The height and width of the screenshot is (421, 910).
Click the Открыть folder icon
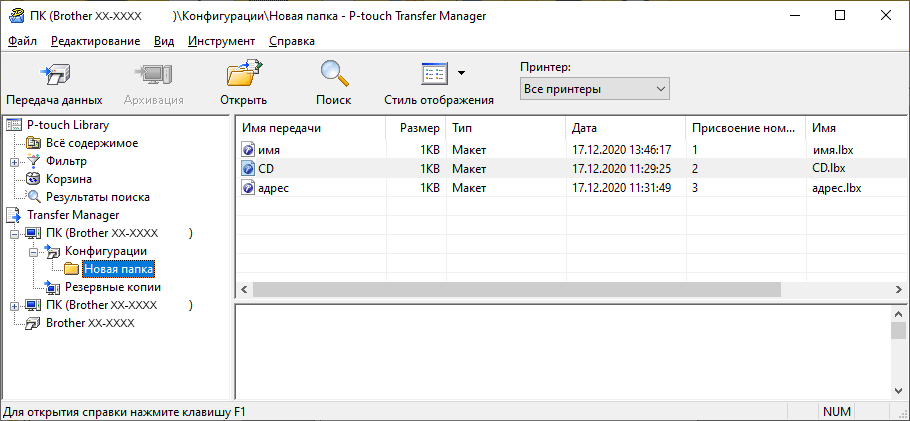click(x=243, y=76)
